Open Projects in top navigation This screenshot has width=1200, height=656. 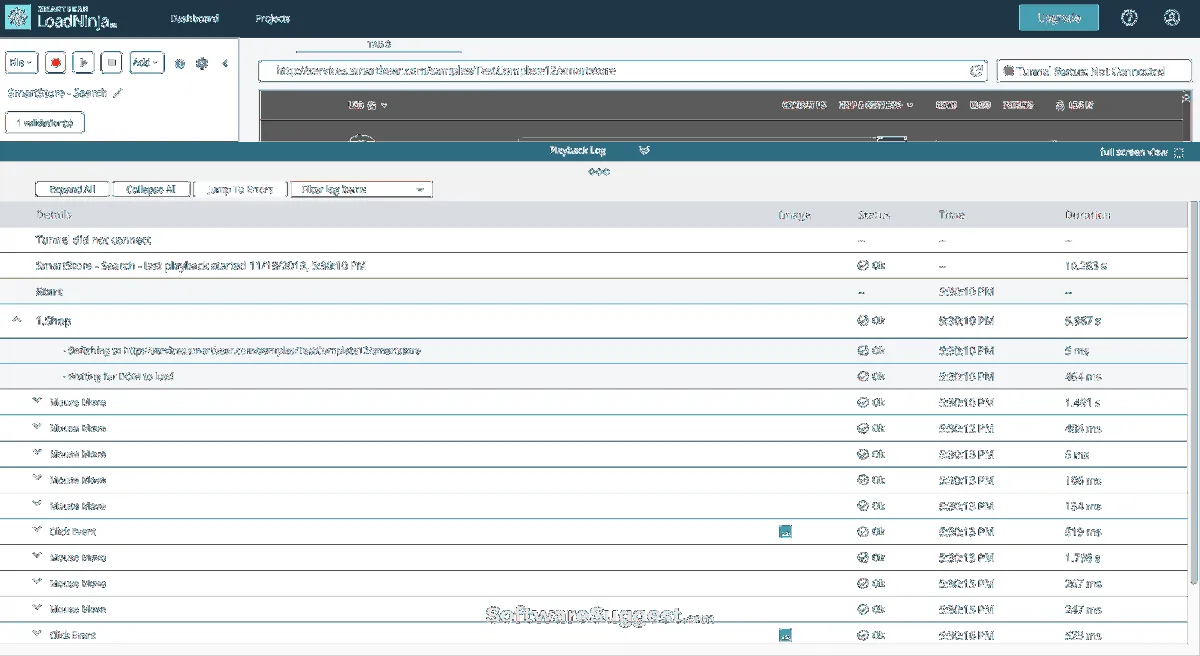click(272, 19)
